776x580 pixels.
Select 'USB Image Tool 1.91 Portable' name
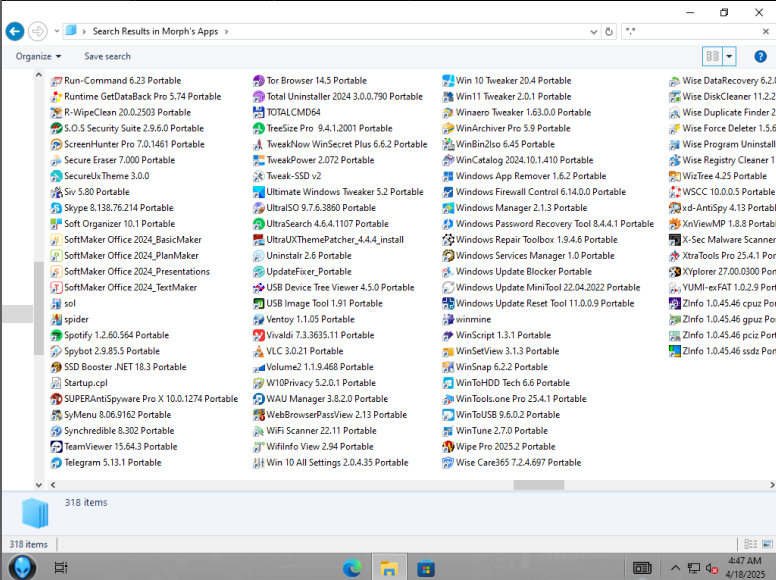[325, 303]
